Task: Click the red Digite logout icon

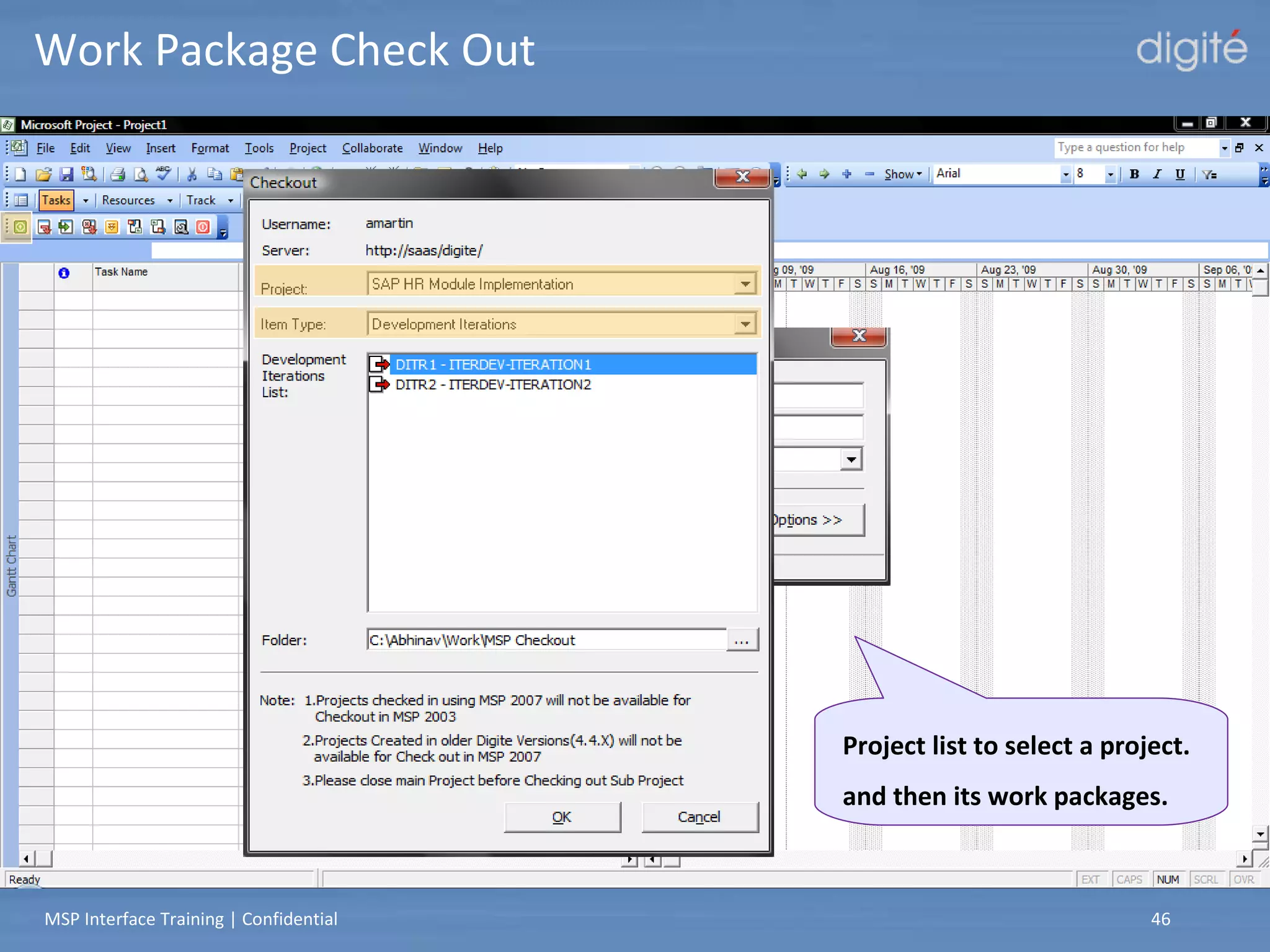Action: [x=203, y=227]
